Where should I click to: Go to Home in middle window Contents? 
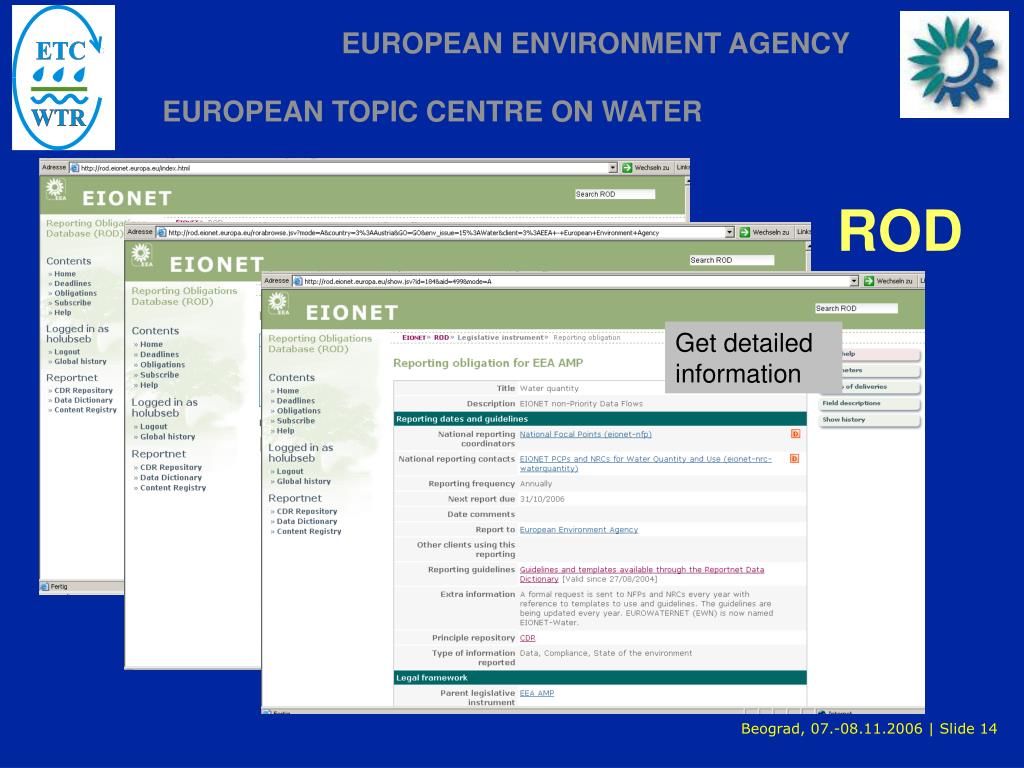[x=151, y=344]
